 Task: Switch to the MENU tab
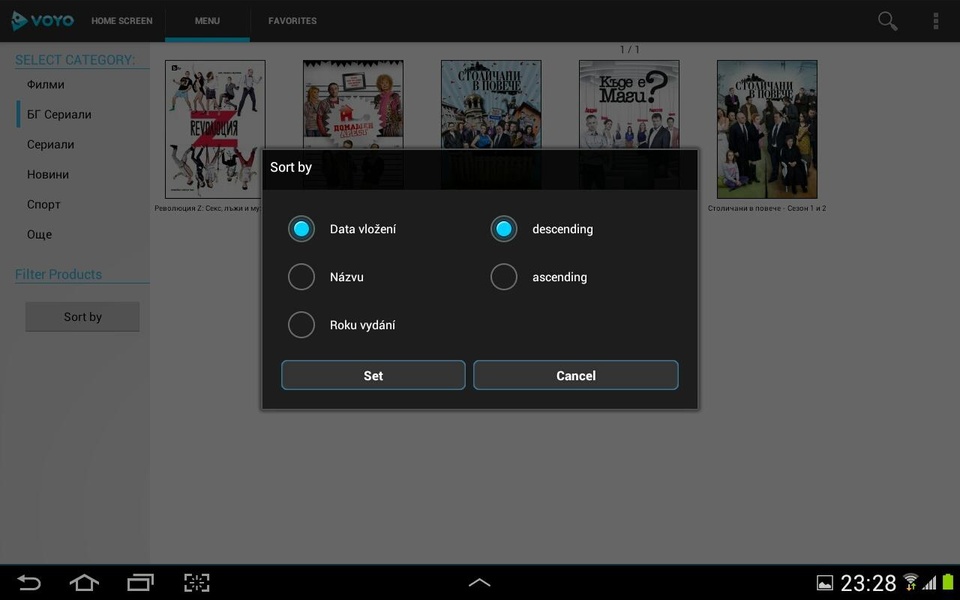(x=207, y=21)
